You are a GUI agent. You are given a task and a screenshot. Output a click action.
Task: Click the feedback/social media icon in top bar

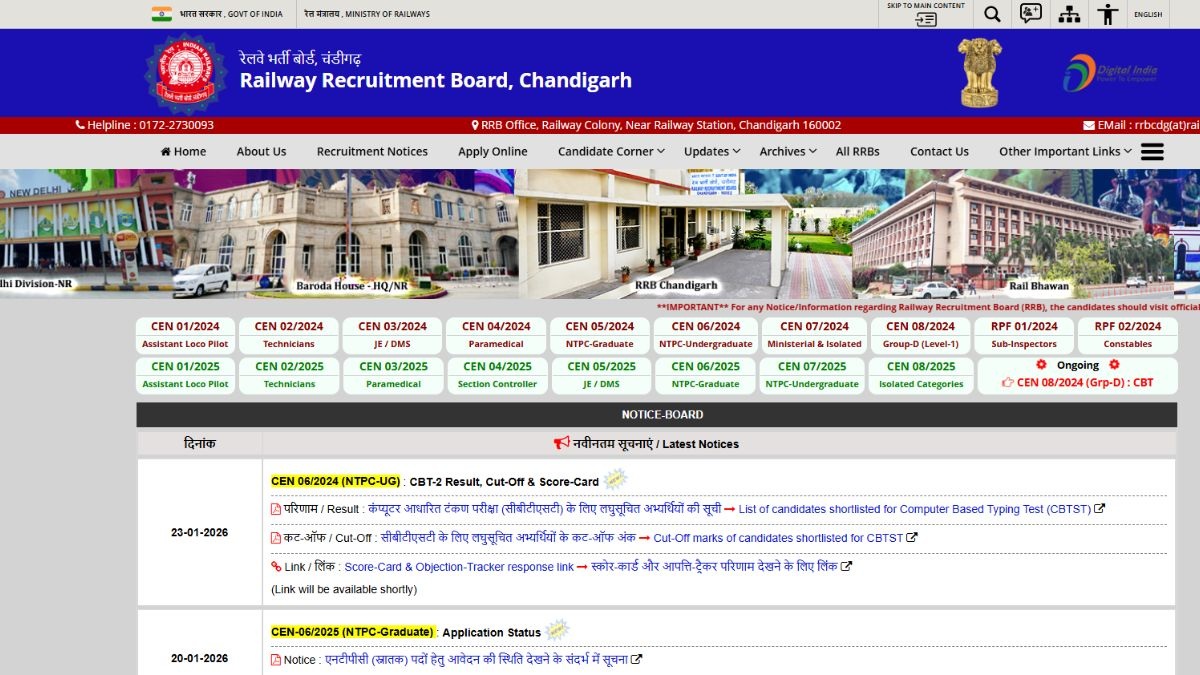coord(1029,14)
